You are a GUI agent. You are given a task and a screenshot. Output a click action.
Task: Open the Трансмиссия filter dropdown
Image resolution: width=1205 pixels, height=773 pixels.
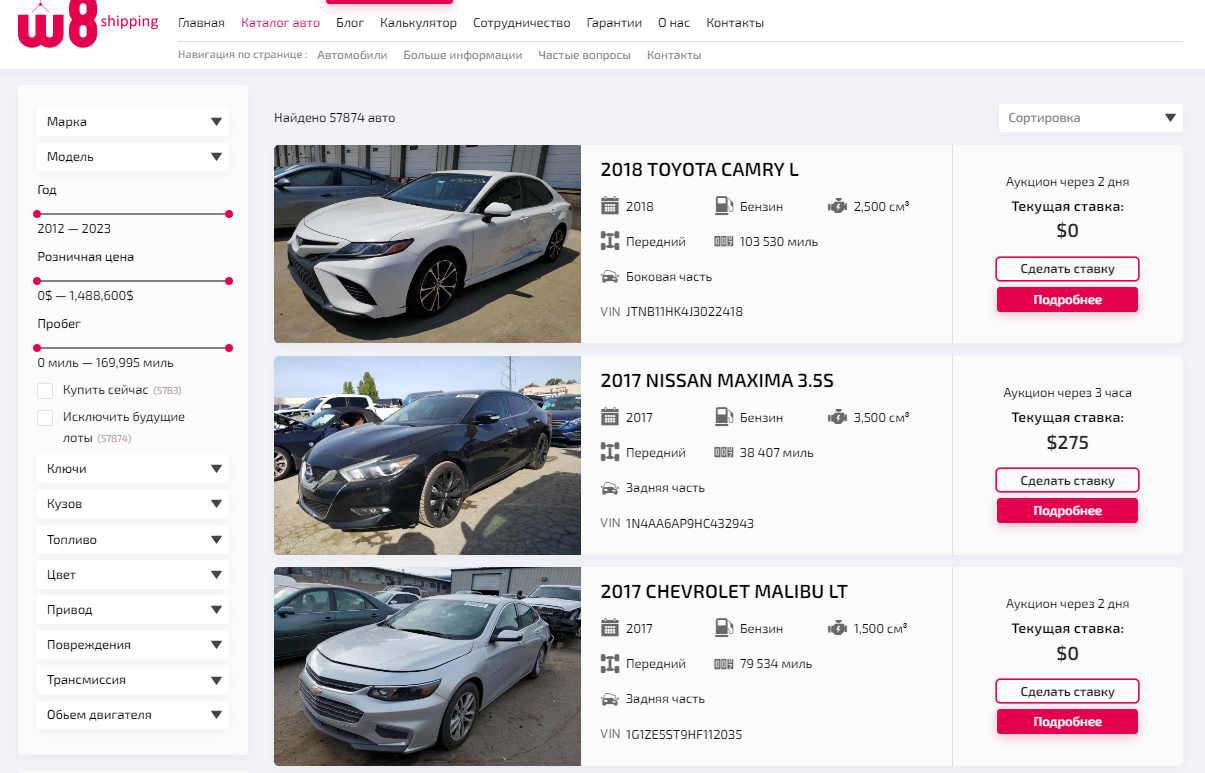[133, 680]
